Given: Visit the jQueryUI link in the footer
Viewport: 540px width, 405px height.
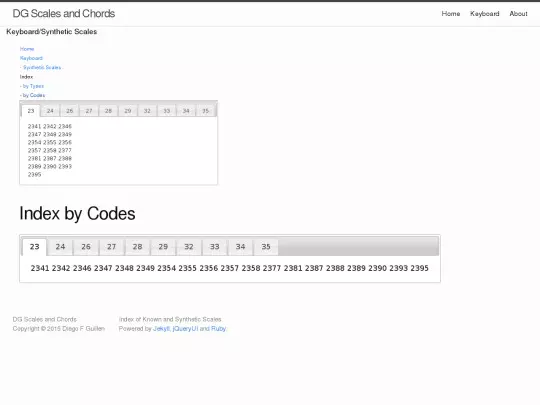Looking at the screenshot, I should pos(185,329).
